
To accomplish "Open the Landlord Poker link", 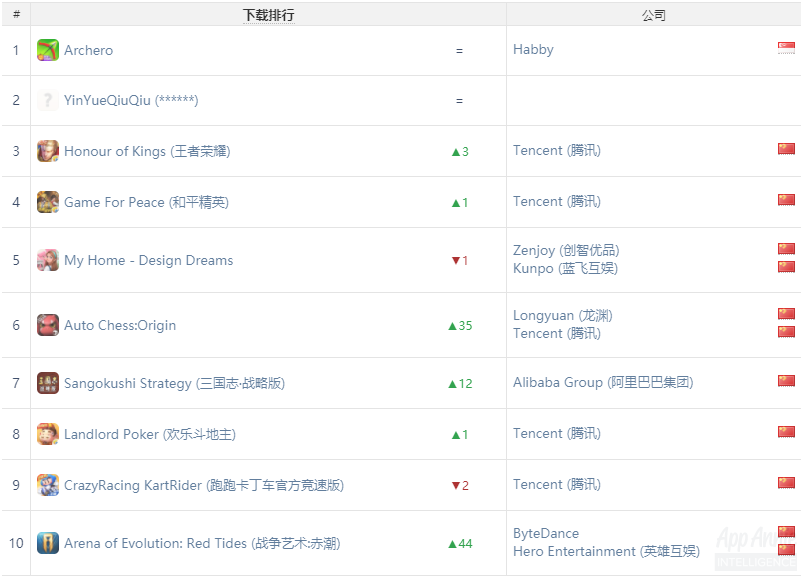I will click(x=150, y=434).
